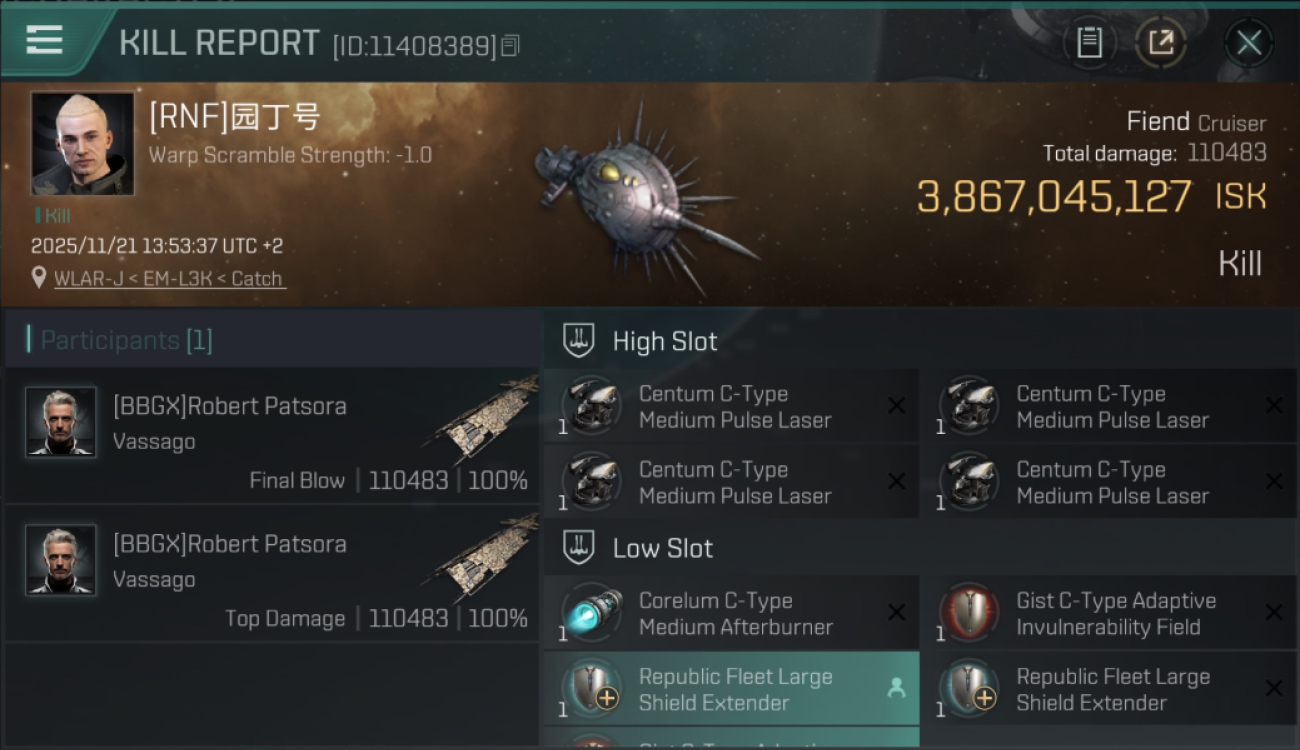Open the hamburger menu

[44, 40]
